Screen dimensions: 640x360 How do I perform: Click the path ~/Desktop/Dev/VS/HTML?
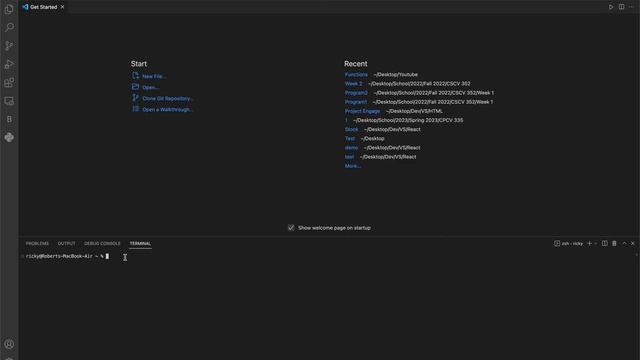(x=414, y=111)
